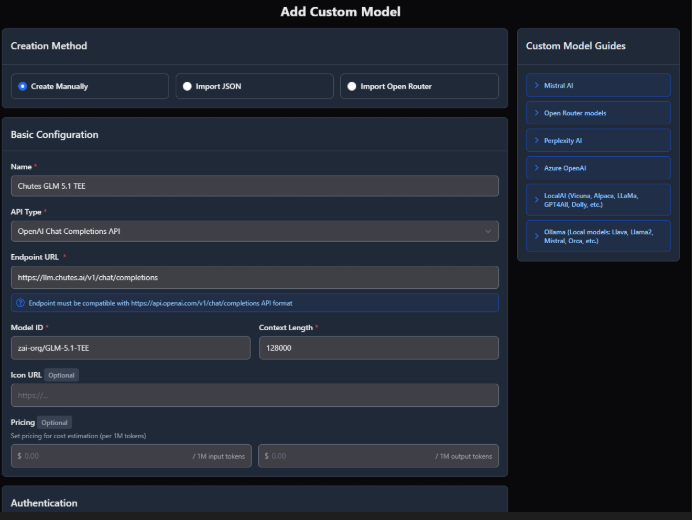Screen dimensions: 692x520
Task: Click the chevron icon next to Mistral AI
Action: (x=537, y=85)
